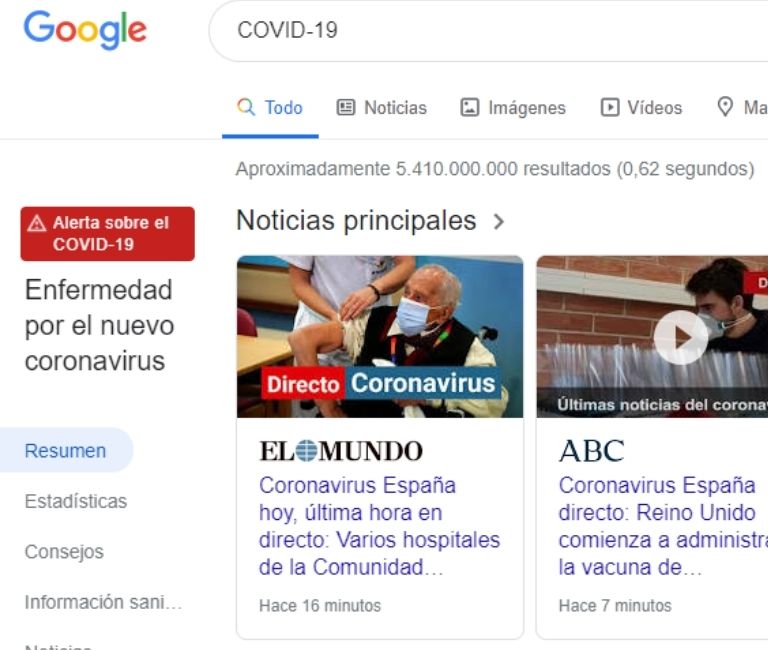This screenshot has width=768, height=650.
Task: Open Estadísticas in the sidebar
Action: coord(76,501)
